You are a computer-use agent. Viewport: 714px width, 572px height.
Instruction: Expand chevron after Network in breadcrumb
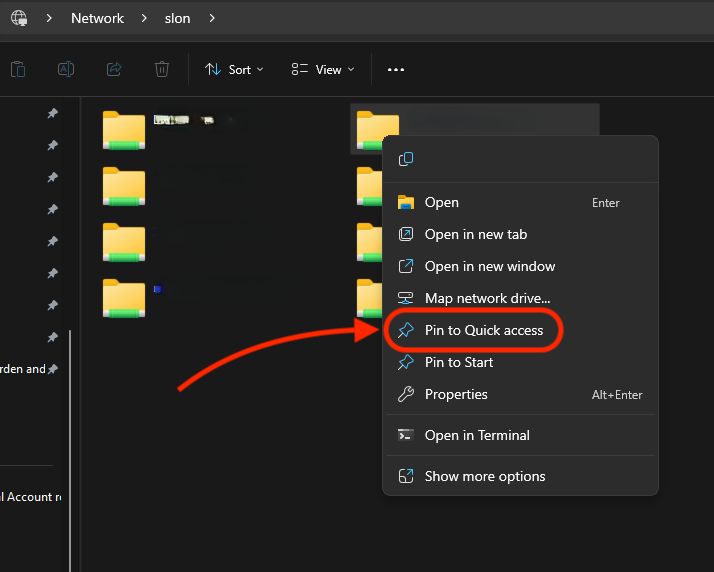(144, 18)
